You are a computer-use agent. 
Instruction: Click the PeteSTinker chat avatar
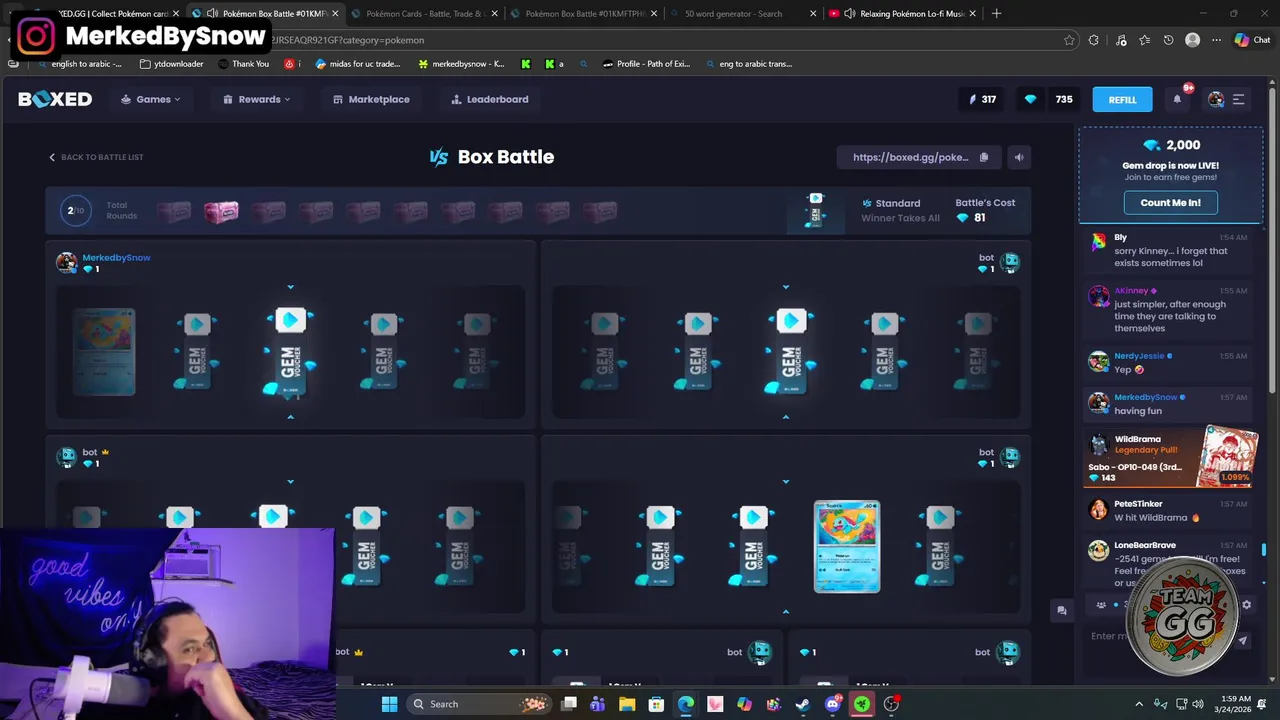pyautogui.click(x=1098, y=510)
